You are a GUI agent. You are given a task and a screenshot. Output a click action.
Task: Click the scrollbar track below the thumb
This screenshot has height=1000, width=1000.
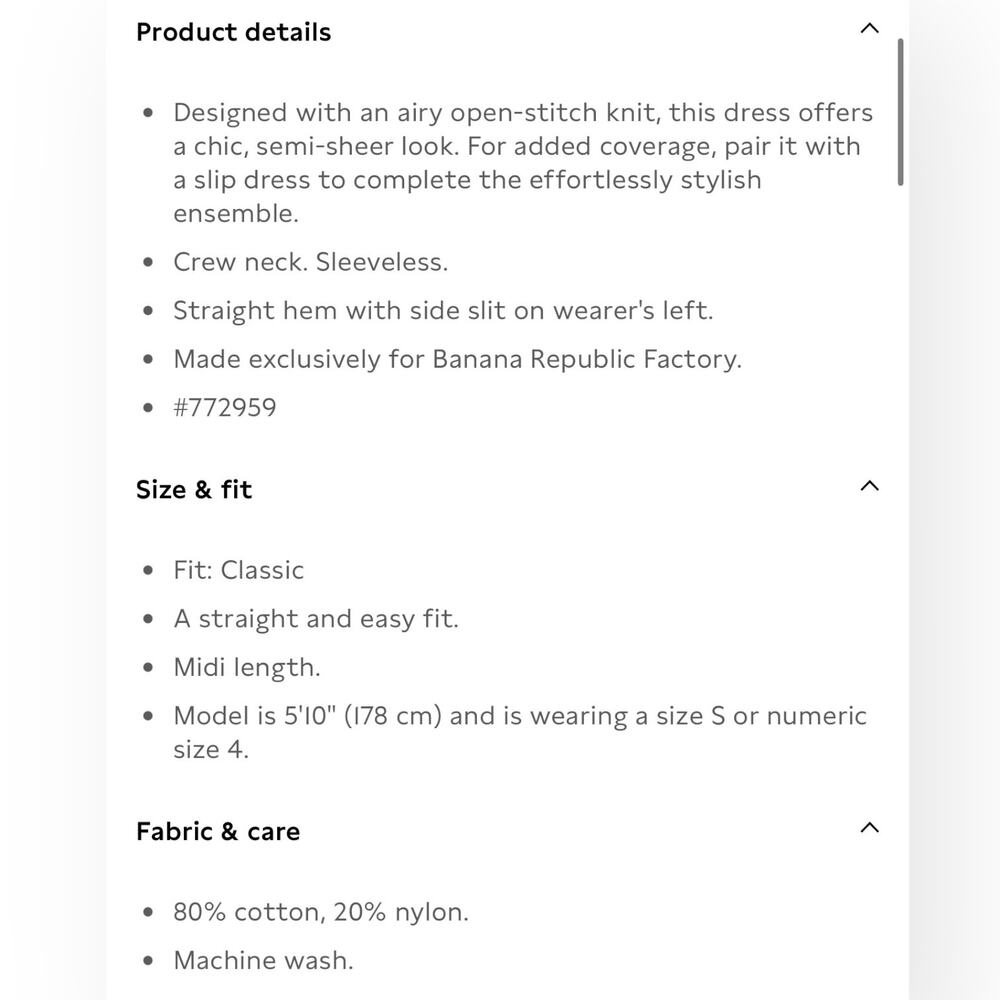[x=900, y=574]
